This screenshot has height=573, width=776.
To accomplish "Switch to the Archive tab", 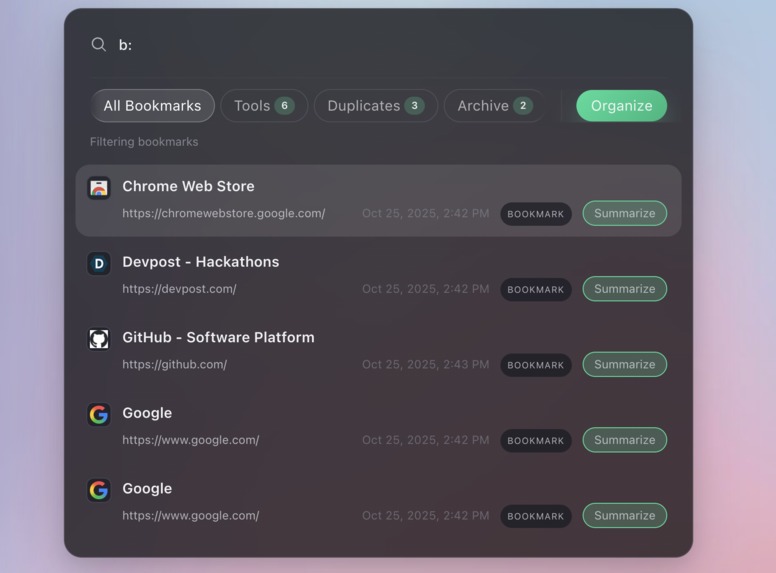I will click(x=495, y=106).
